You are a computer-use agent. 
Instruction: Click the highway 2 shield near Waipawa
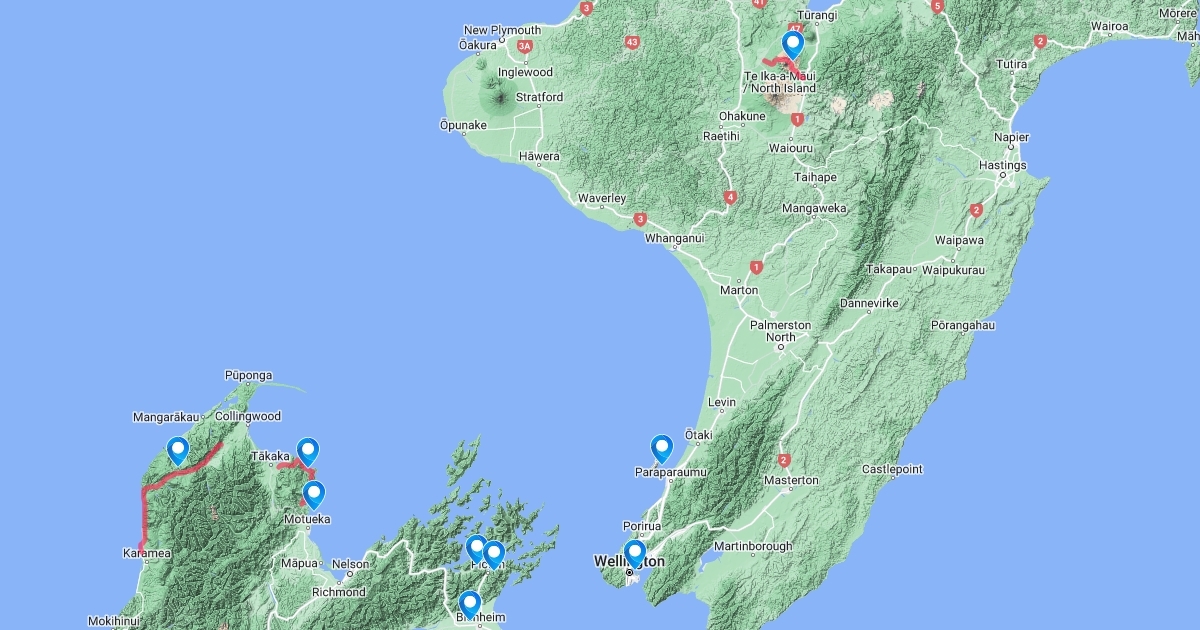[976, 210]
